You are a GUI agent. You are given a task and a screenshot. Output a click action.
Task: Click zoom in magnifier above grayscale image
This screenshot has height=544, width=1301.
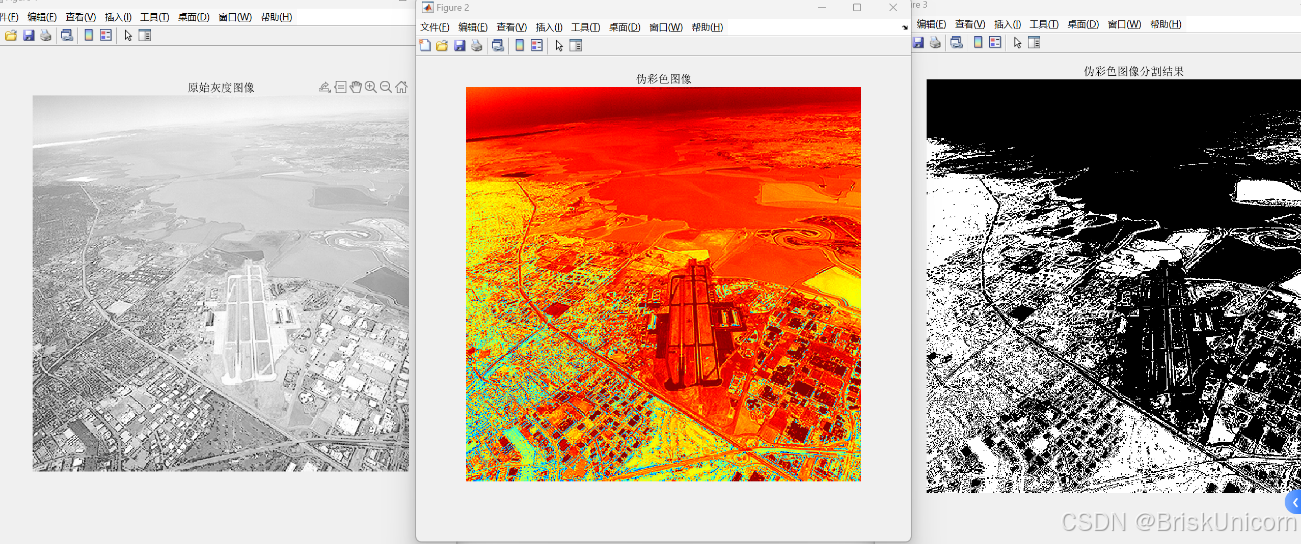(371, 87)
